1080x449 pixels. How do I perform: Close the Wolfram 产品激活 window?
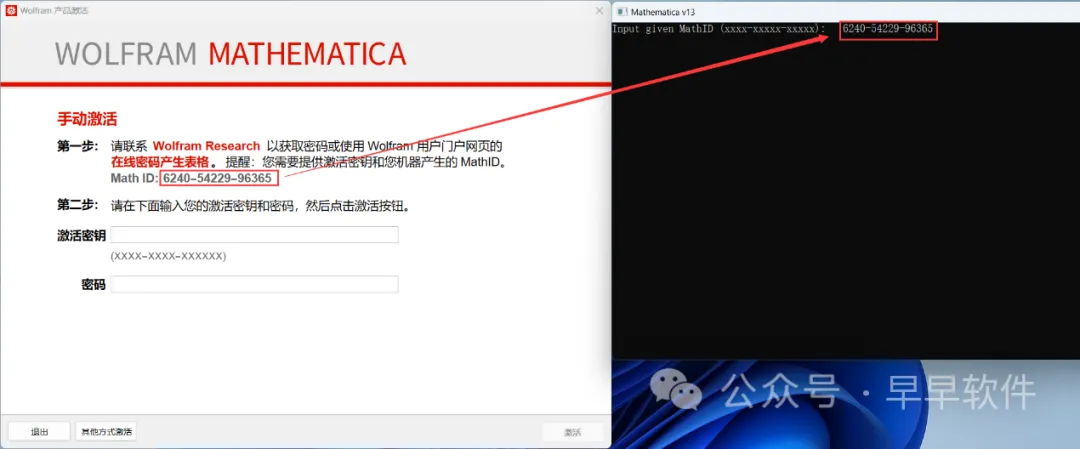tap(599, 11)
